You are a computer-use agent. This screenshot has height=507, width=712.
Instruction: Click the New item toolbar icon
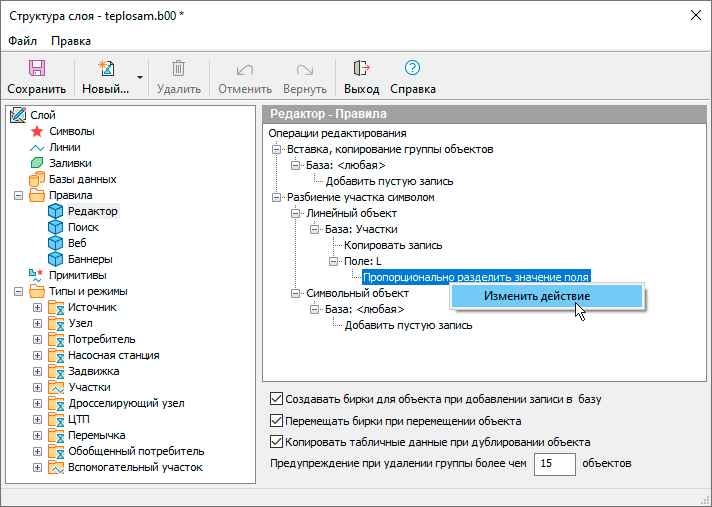click(105, 68)
